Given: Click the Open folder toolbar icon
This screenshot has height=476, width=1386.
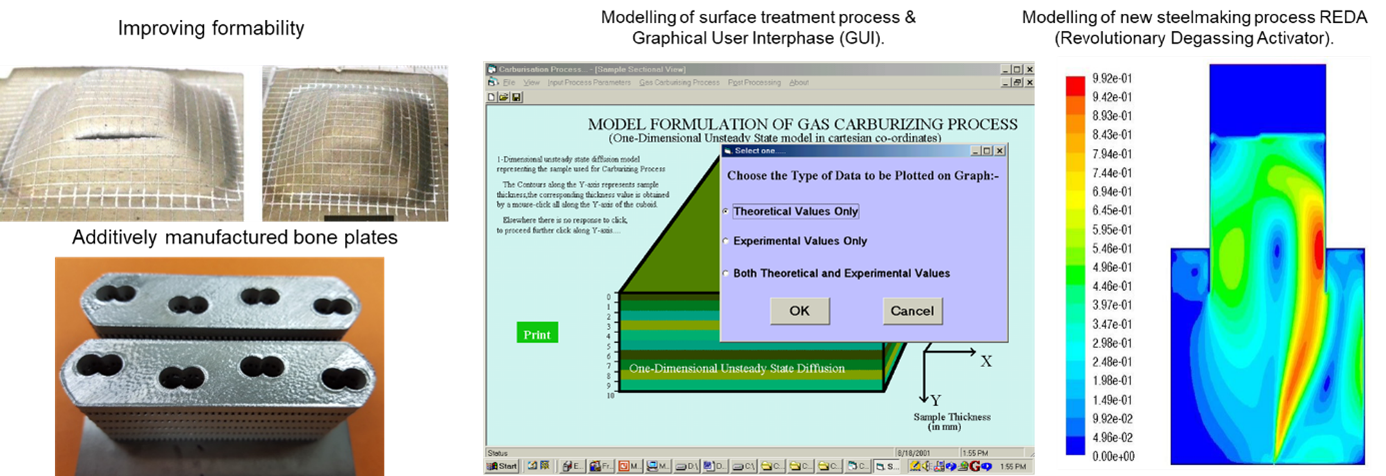Looking at the screenshot, I should [x=503, y=97].
